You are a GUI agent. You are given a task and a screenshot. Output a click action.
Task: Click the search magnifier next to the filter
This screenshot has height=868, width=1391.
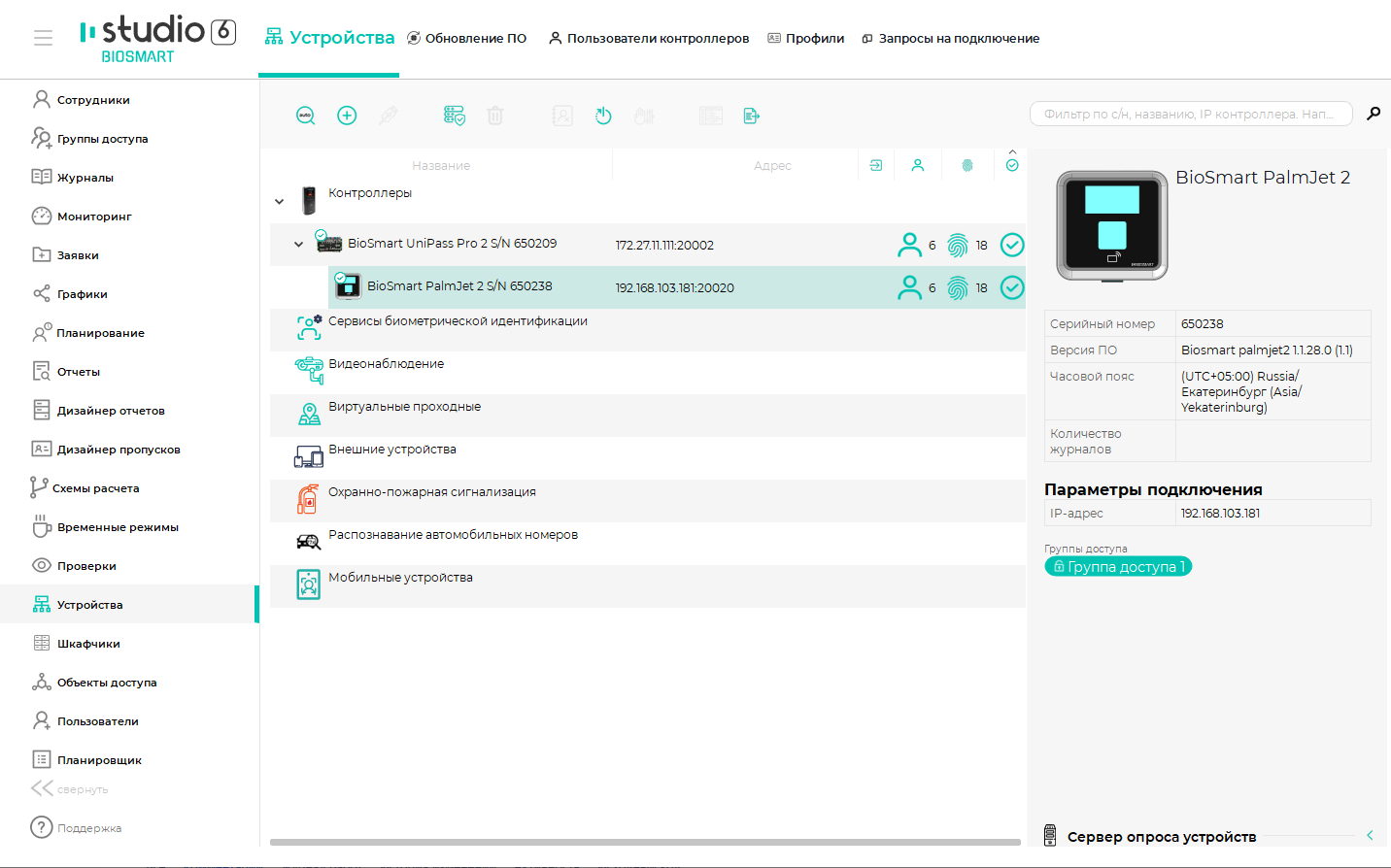click(x=1374, y=114)
